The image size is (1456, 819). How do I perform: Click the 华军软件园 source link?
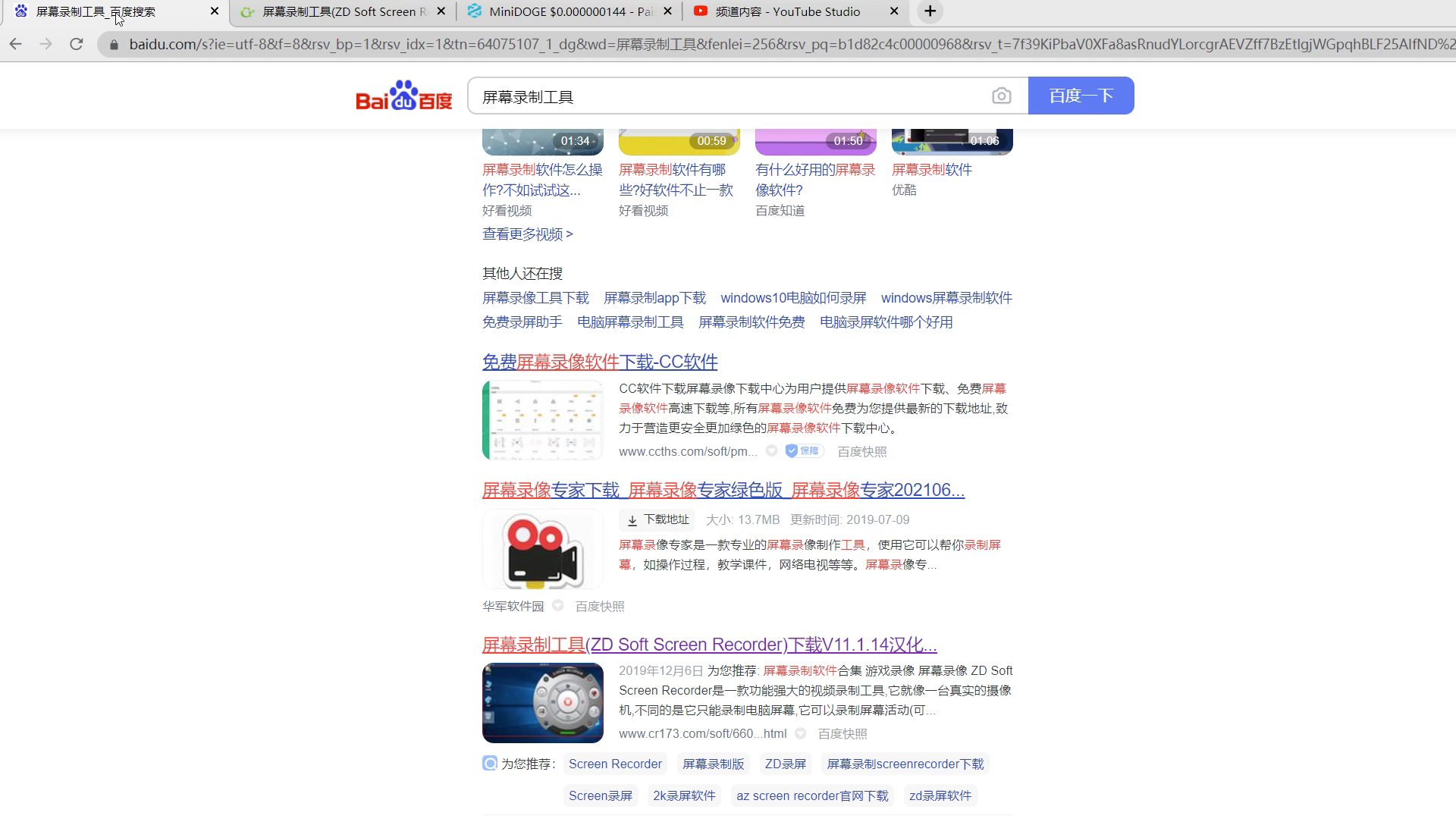click(x=513, y=606)
